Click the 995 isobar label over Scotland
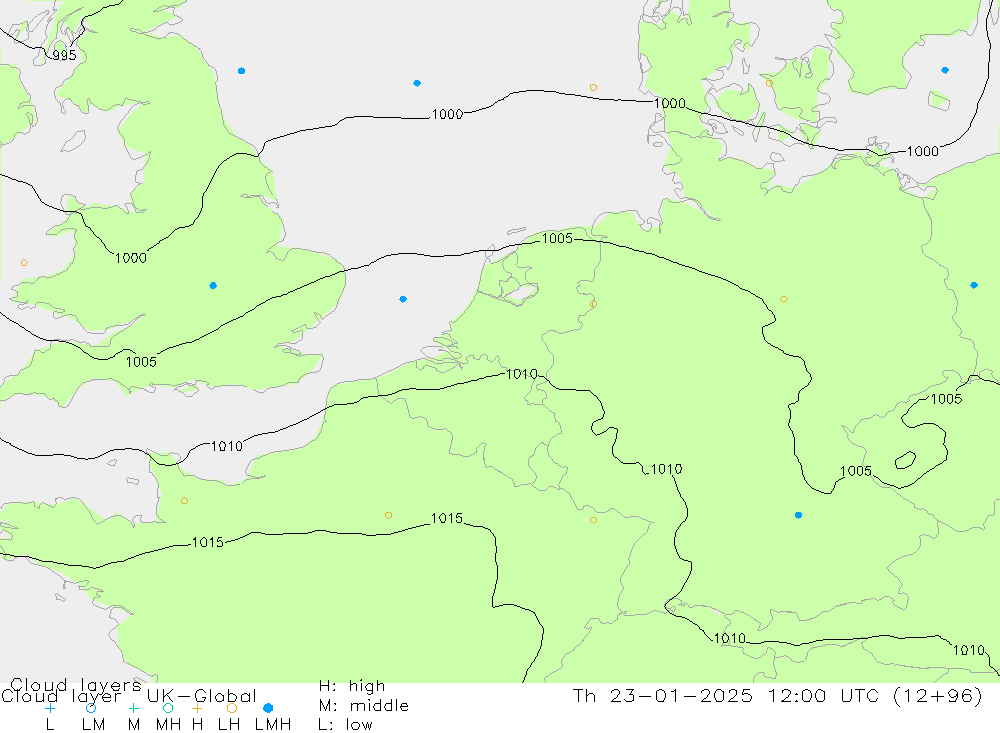The height and width of the screenshot is (733, 1000). pyautogui.click(x=64, y=56)
